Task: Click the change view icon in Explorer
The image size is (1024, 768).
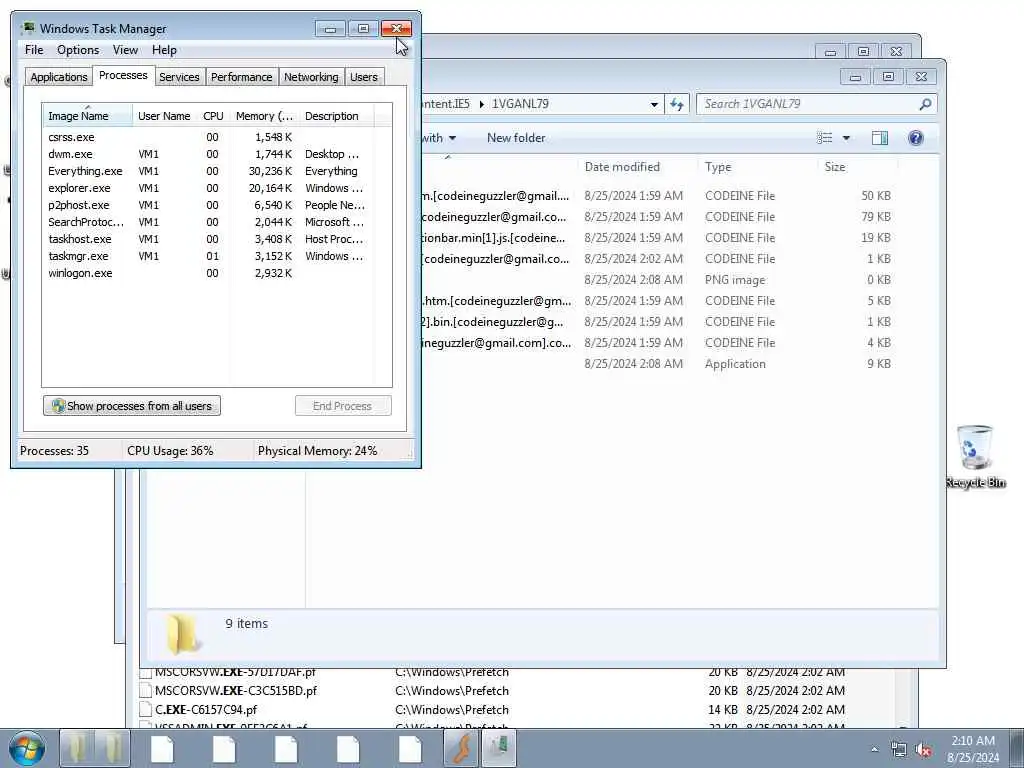Action: [x=825, y=138]
